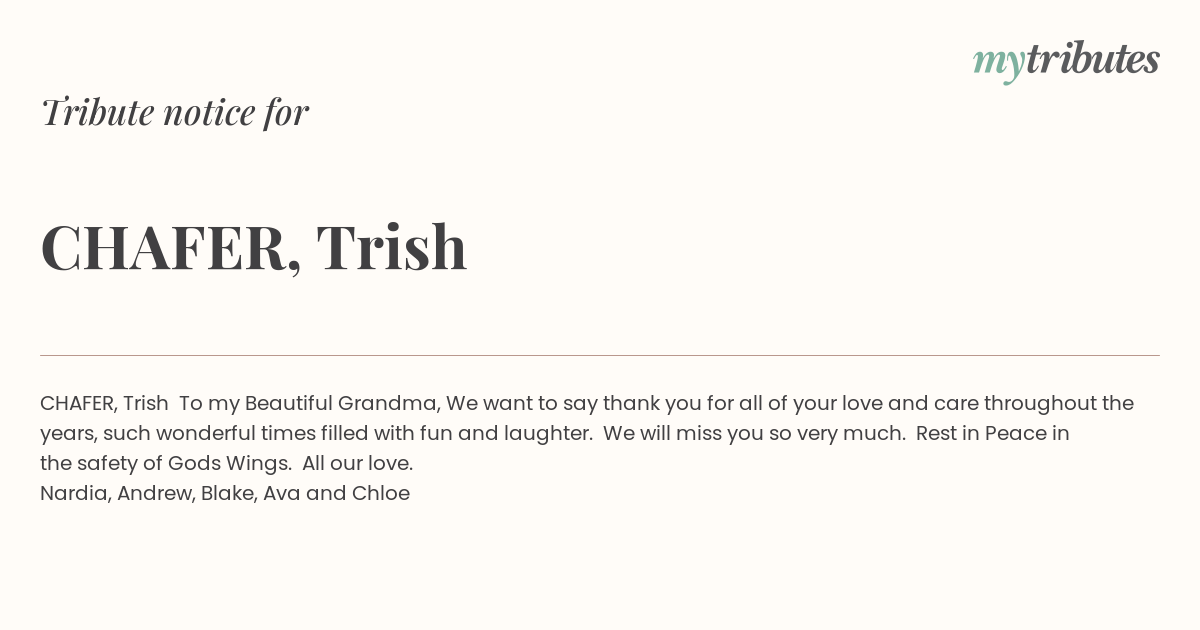This screenshot has width=1200, height=630.
Task: Click 'CHAFER, Trish' at start of paragraph
Action: click(104, 404)
